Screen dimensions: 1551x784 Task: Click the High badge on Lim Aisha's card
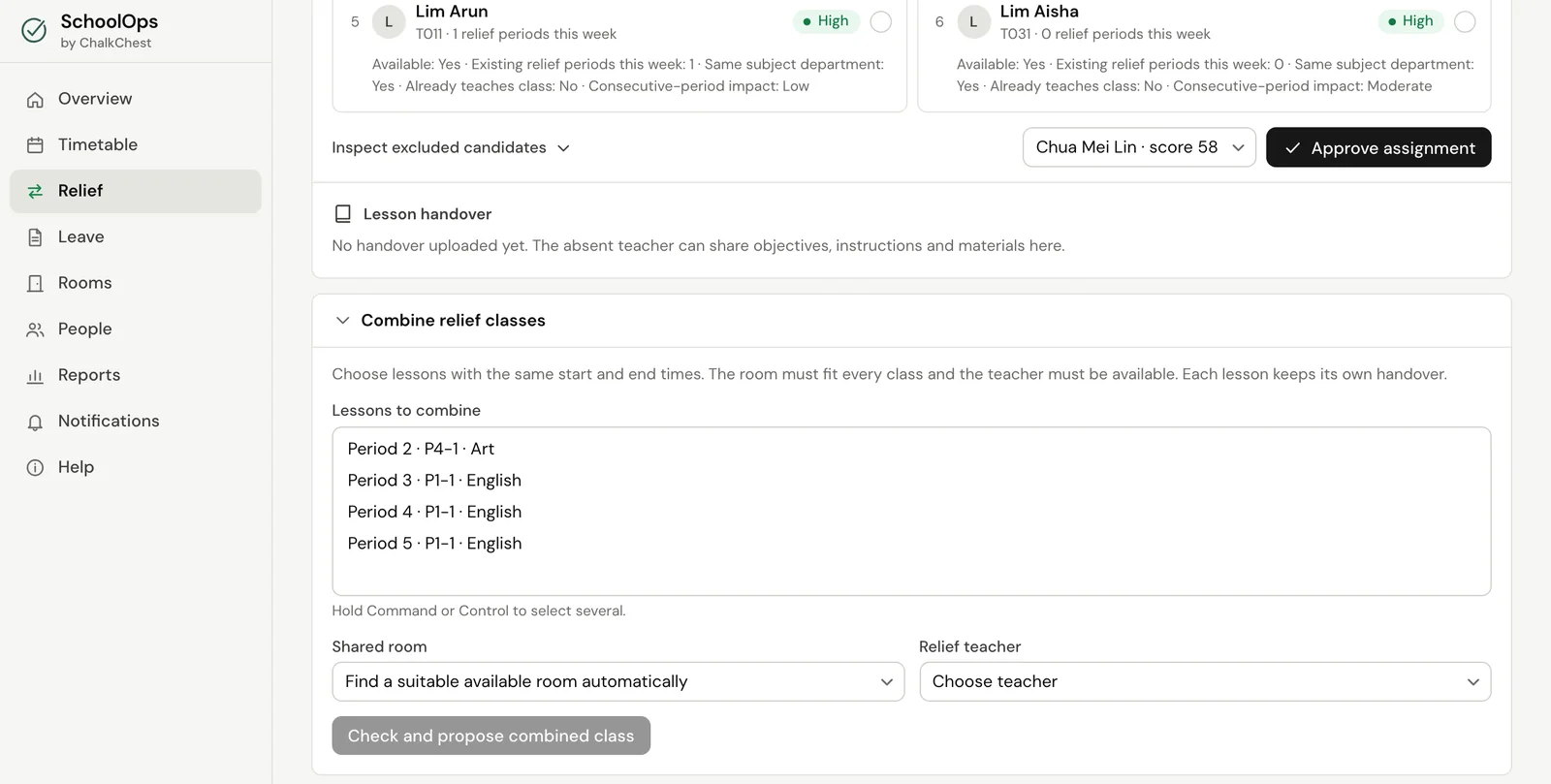pyautogui.click(x=1410, y=21)
